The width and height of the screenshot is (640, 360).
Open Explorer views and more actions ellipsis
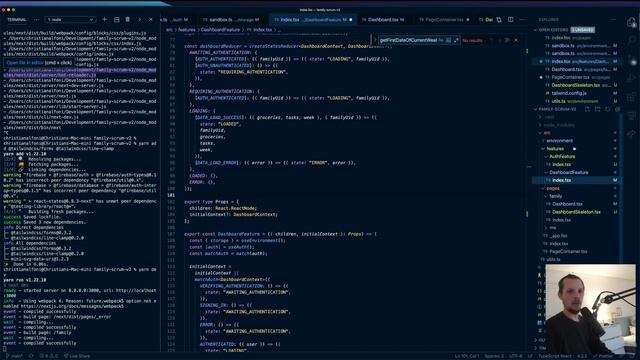point(613,19)
